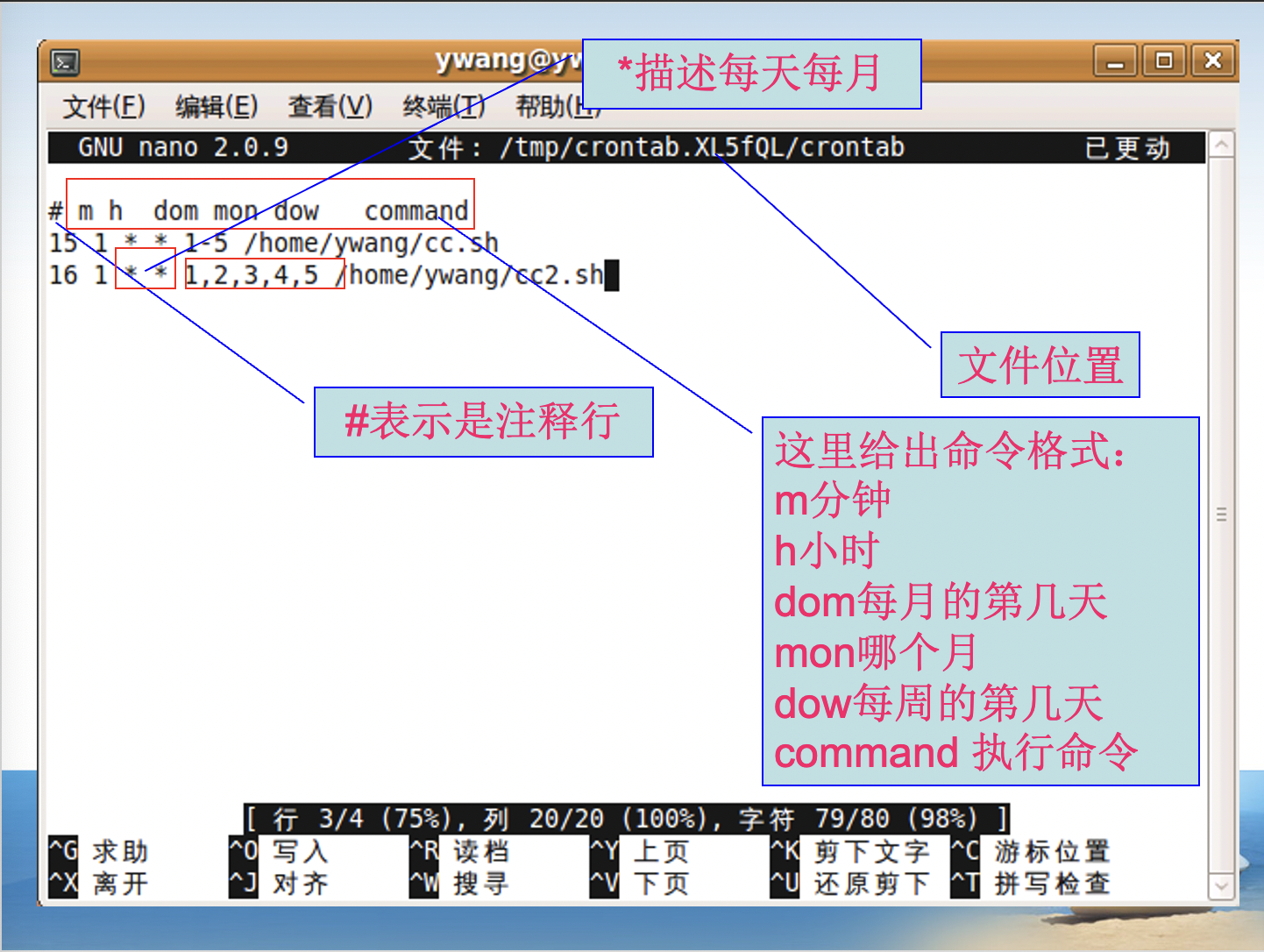This screenshot has height=952, width=1264.
Task: Close the terminal window
Action: 1213,61
